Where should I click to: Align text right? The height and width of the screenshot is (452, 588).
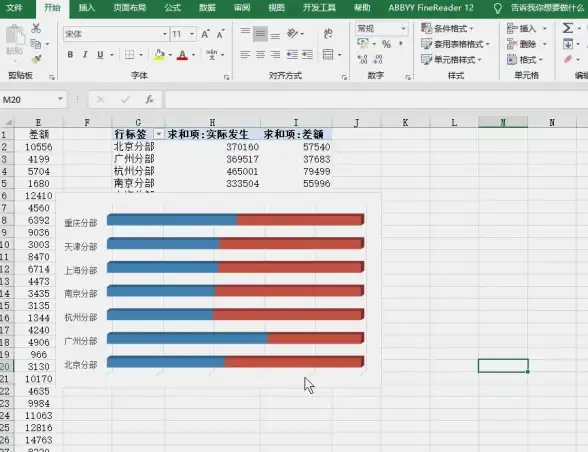[275, 55]
